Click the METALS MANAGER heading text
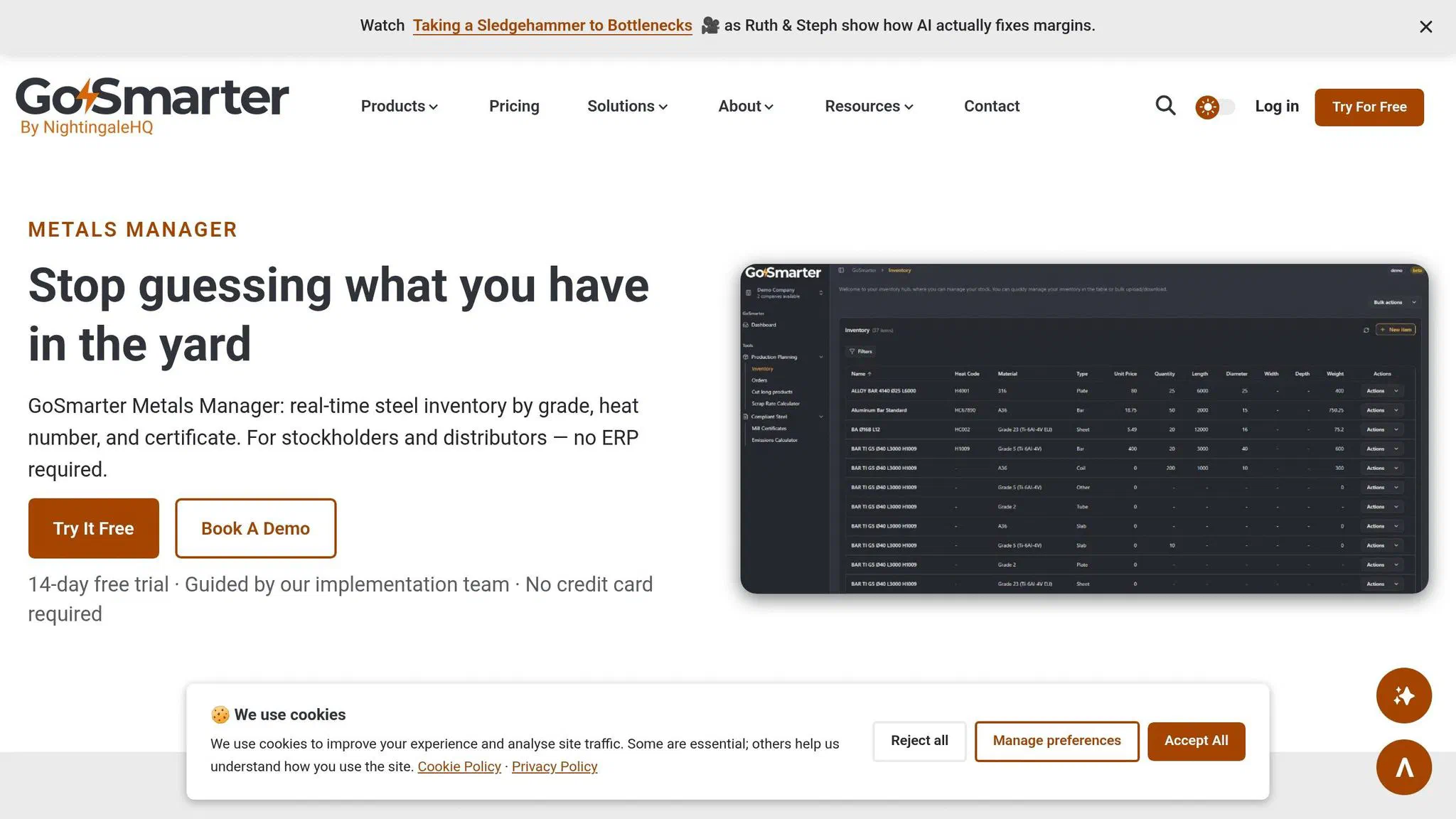Image resolution: width=1456 pixels, height=819 pixels. (132, 230)
